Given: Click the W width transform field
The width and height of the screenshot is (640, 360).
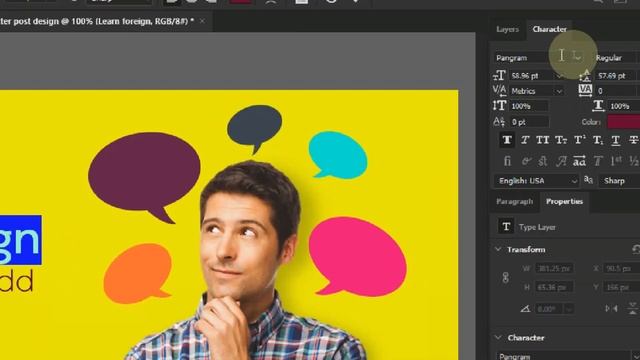Looking at the screenshot, I should pos(553,268).
